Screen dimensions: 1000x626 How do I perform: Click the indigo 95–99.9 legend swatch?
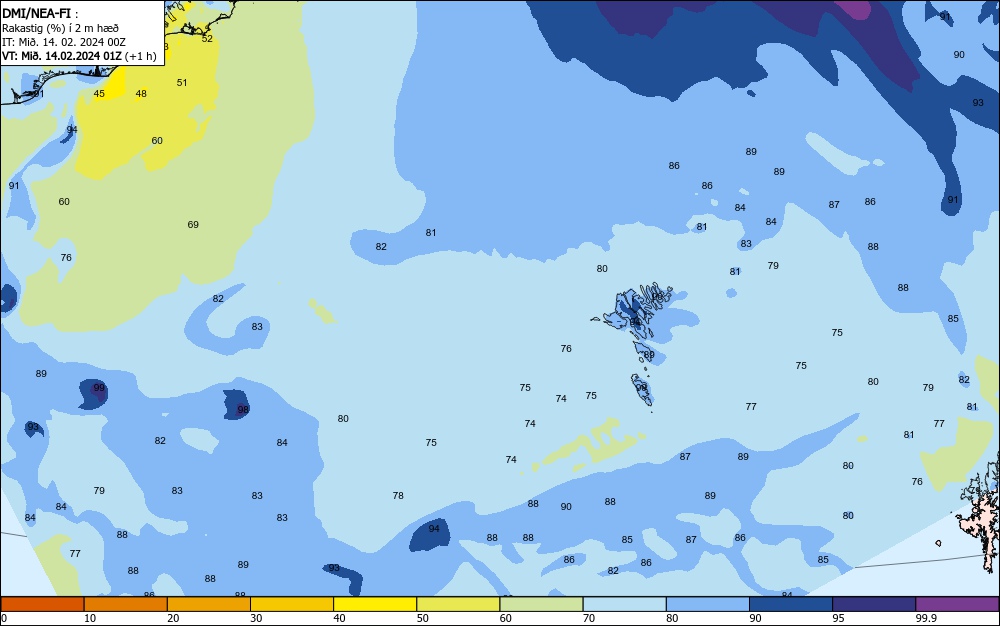coord(874,604)
